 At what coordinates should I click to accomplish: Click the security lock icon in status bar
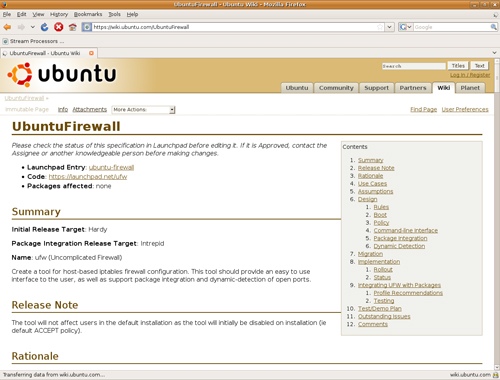coord(496,375)
